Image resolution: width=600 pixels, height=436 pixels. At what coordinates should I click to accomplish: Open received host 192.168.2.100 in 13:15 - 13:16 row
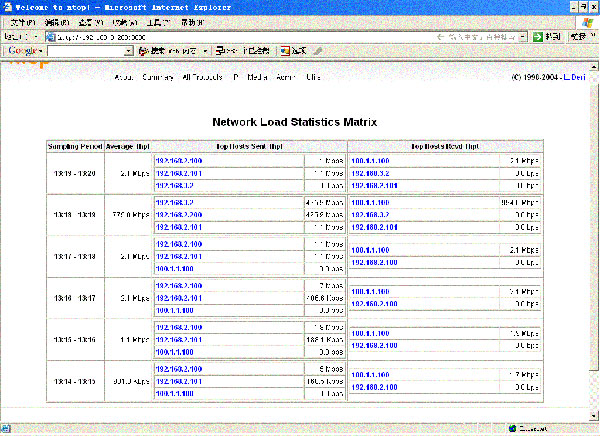coord(374,346)
